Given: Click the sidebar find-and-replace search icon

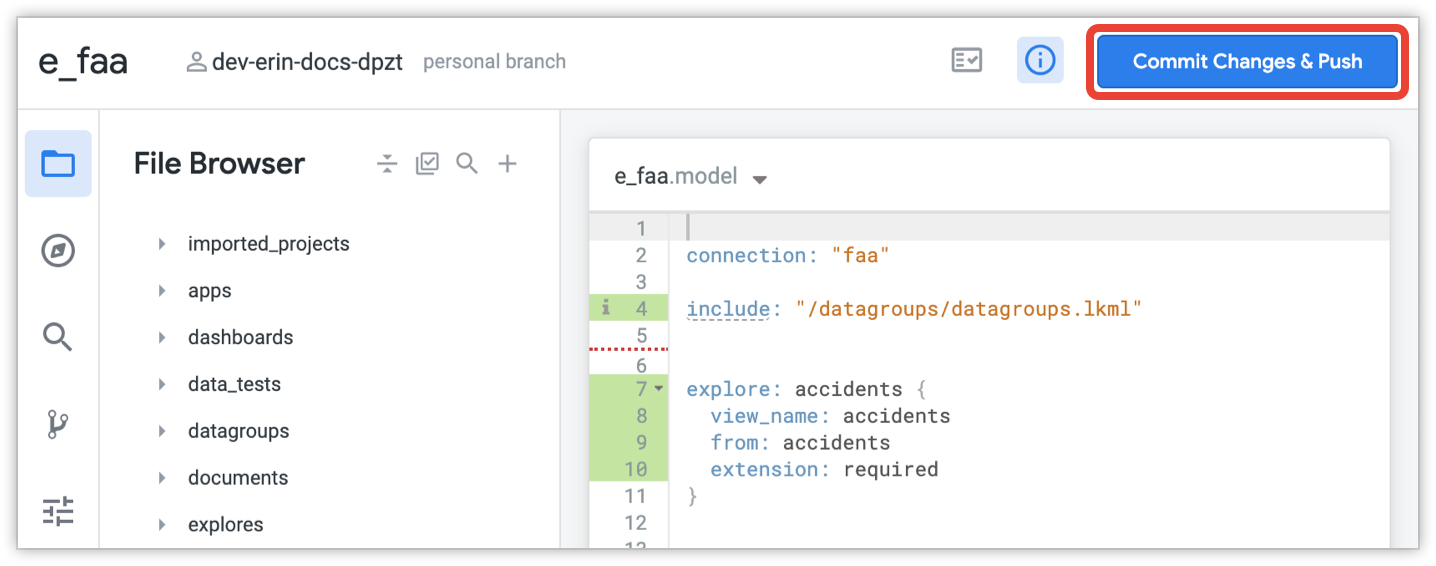Looking at the screenshot, I should point(58,337).
